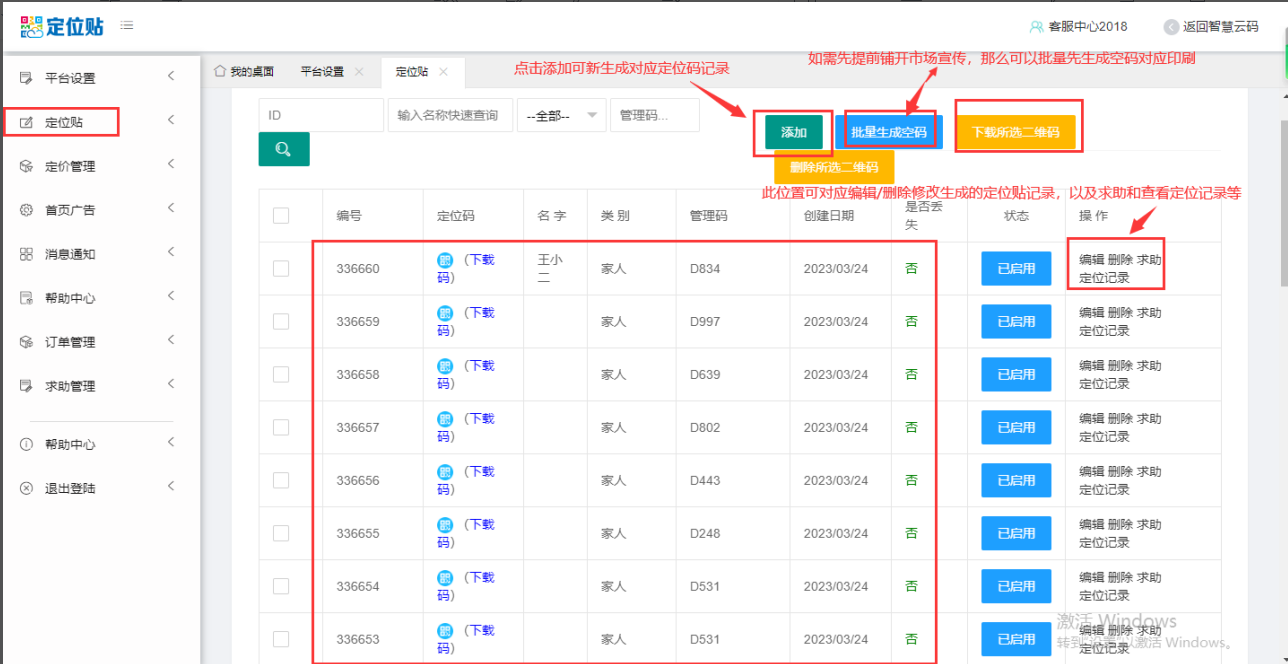Switch to the 我的桌面 tab
This screenshot has height=664, width=1288.
(244, 72)
